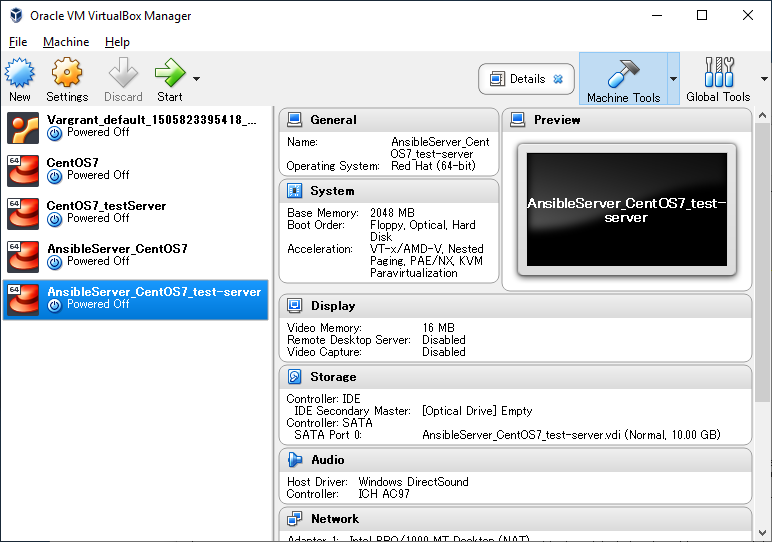Open the Machine menu
This screenshot has height=542, width=772.
66,42
